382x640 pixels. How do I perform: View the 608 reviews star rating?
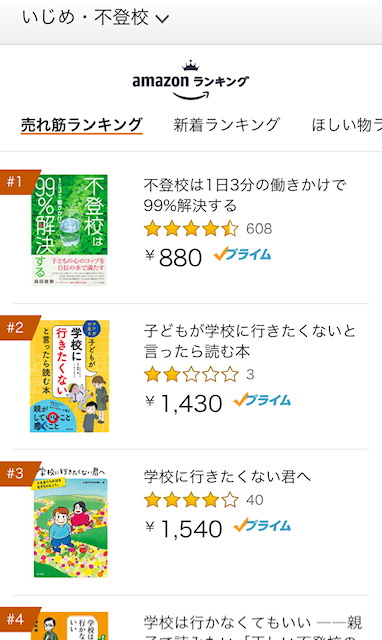click(x=208, y=229)
